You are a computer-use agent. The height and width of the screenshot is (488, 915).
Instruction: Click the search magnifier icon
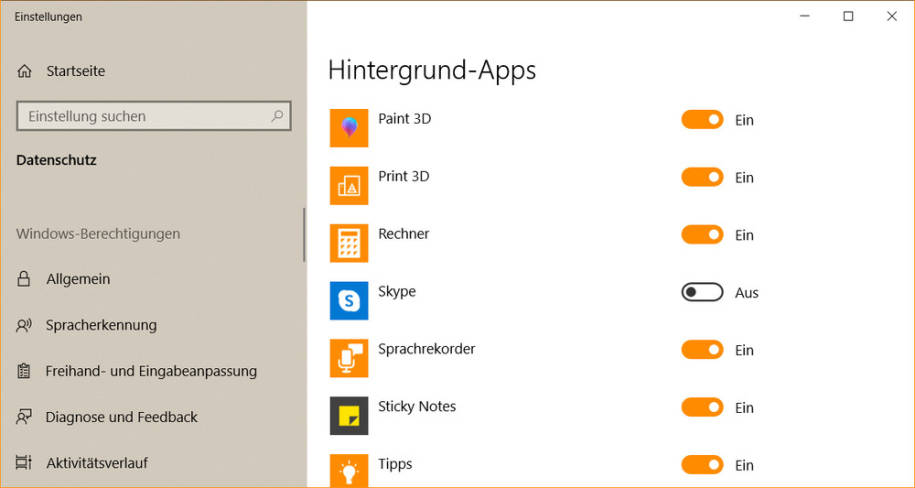click(277, 116)
